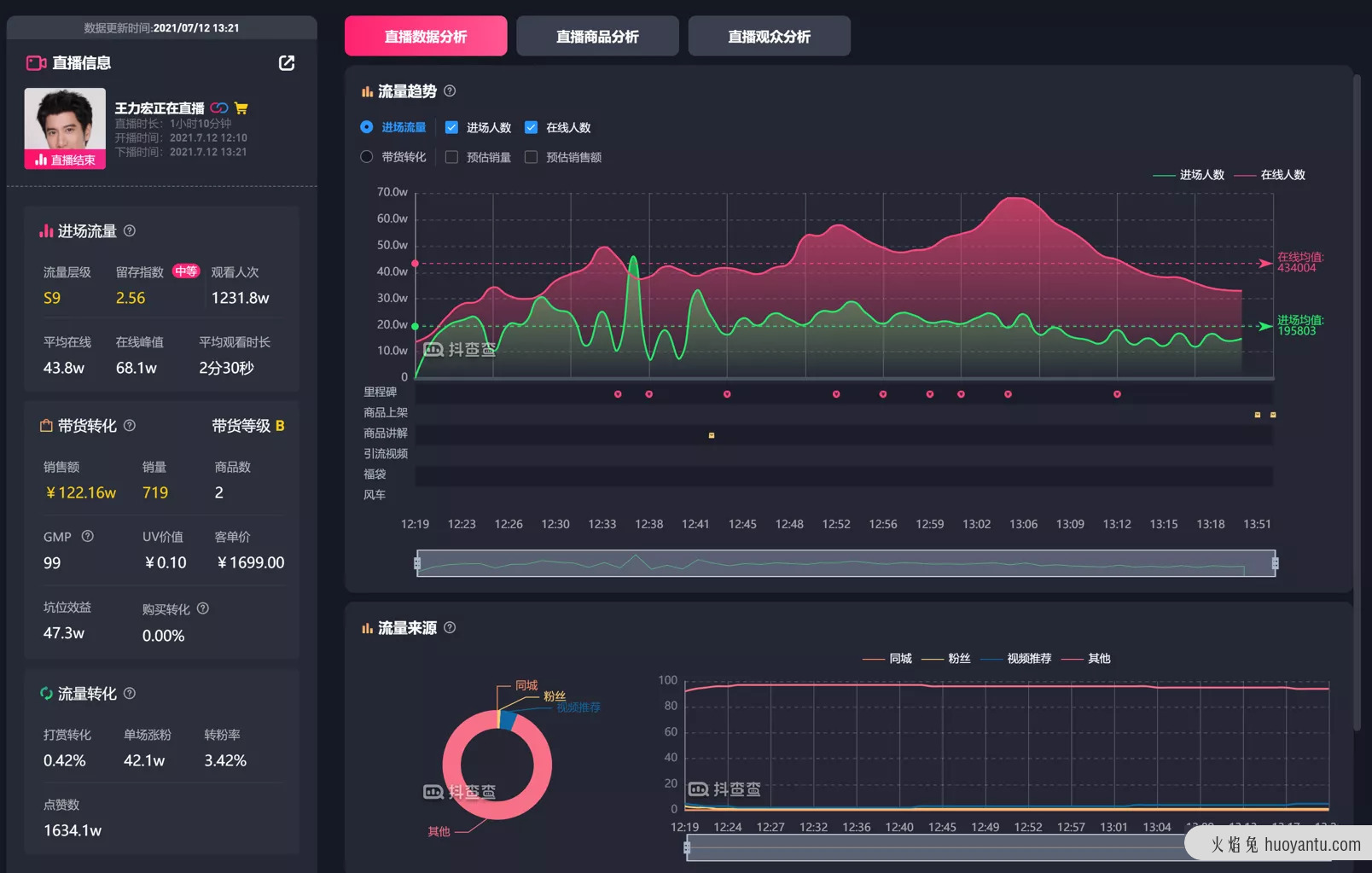Click the 商品讲解 yellow marker
The image size is (1372, 873).
[x=712, y=435]
